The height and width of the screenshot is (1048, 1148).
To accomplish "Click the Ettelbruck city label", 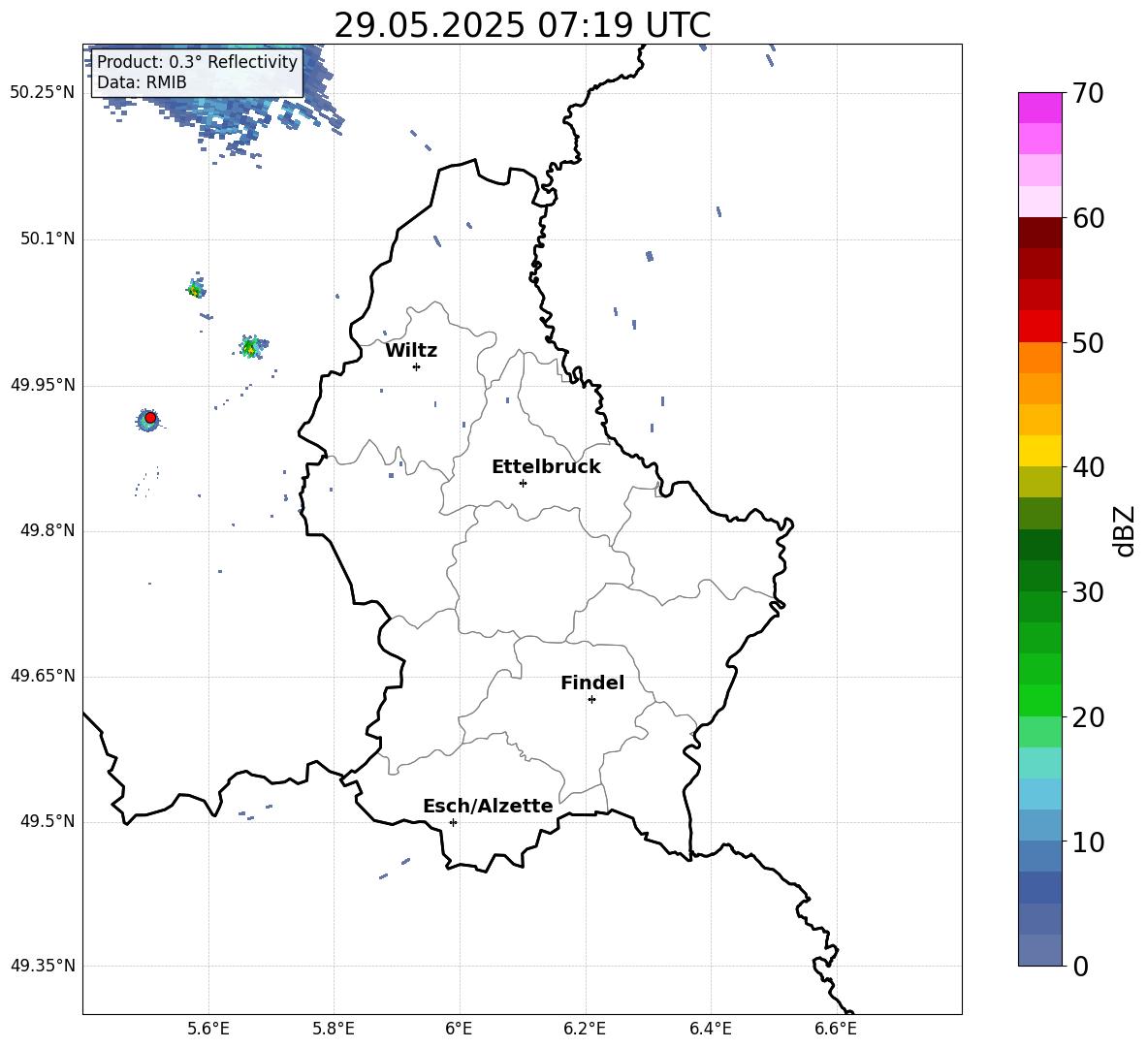I will pyautogui.click(x=546, y=467).
